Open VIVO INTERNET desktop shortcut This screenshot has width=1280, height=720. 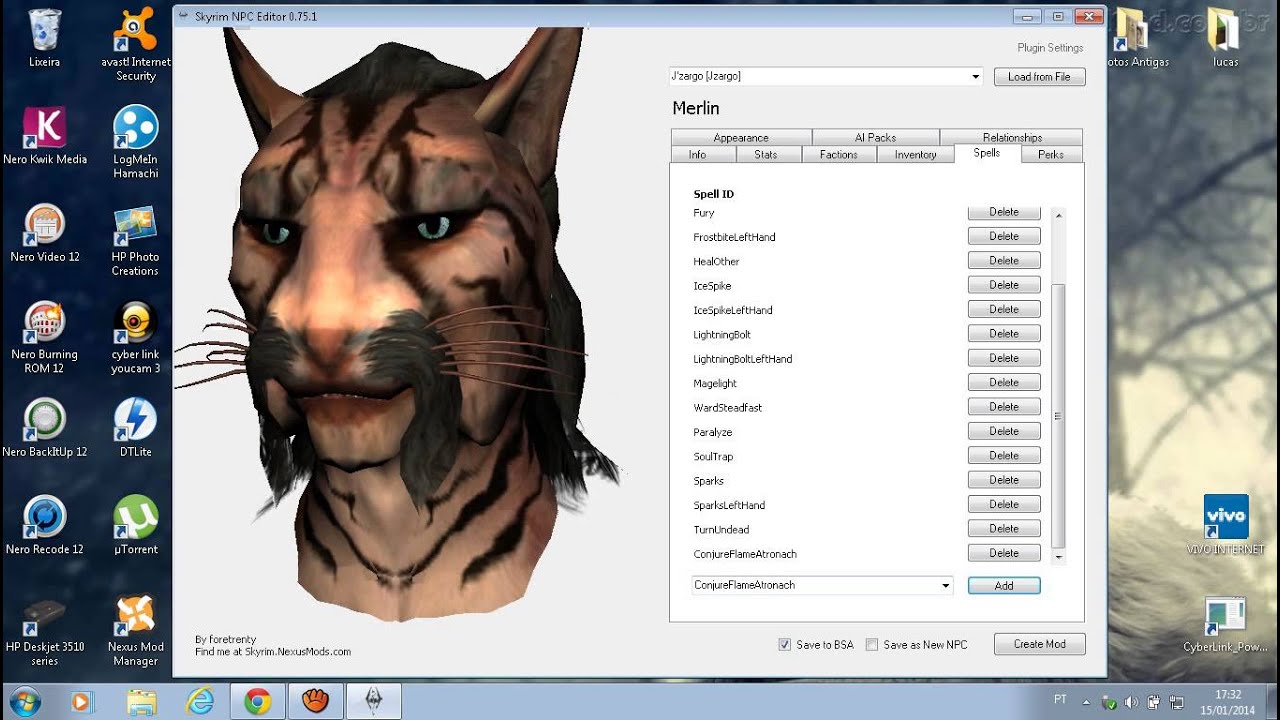tap(1225, 525)
